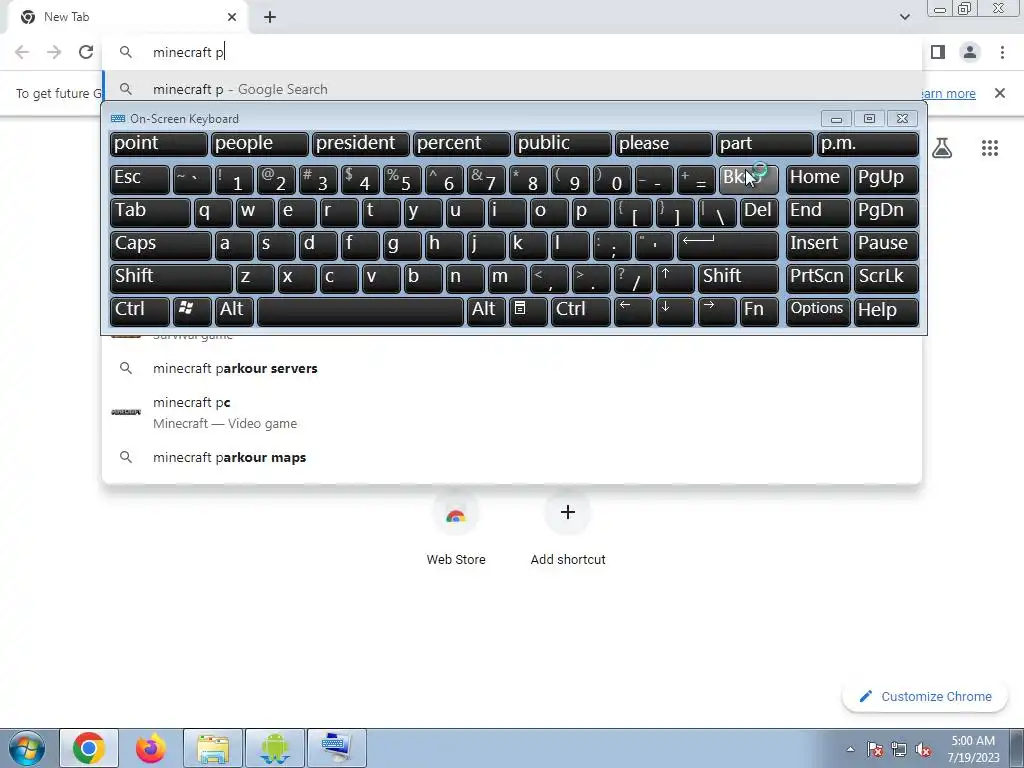Click the Del key on keyboard
The width and height of the screenshot is (1024, 768).
[759, 212]
